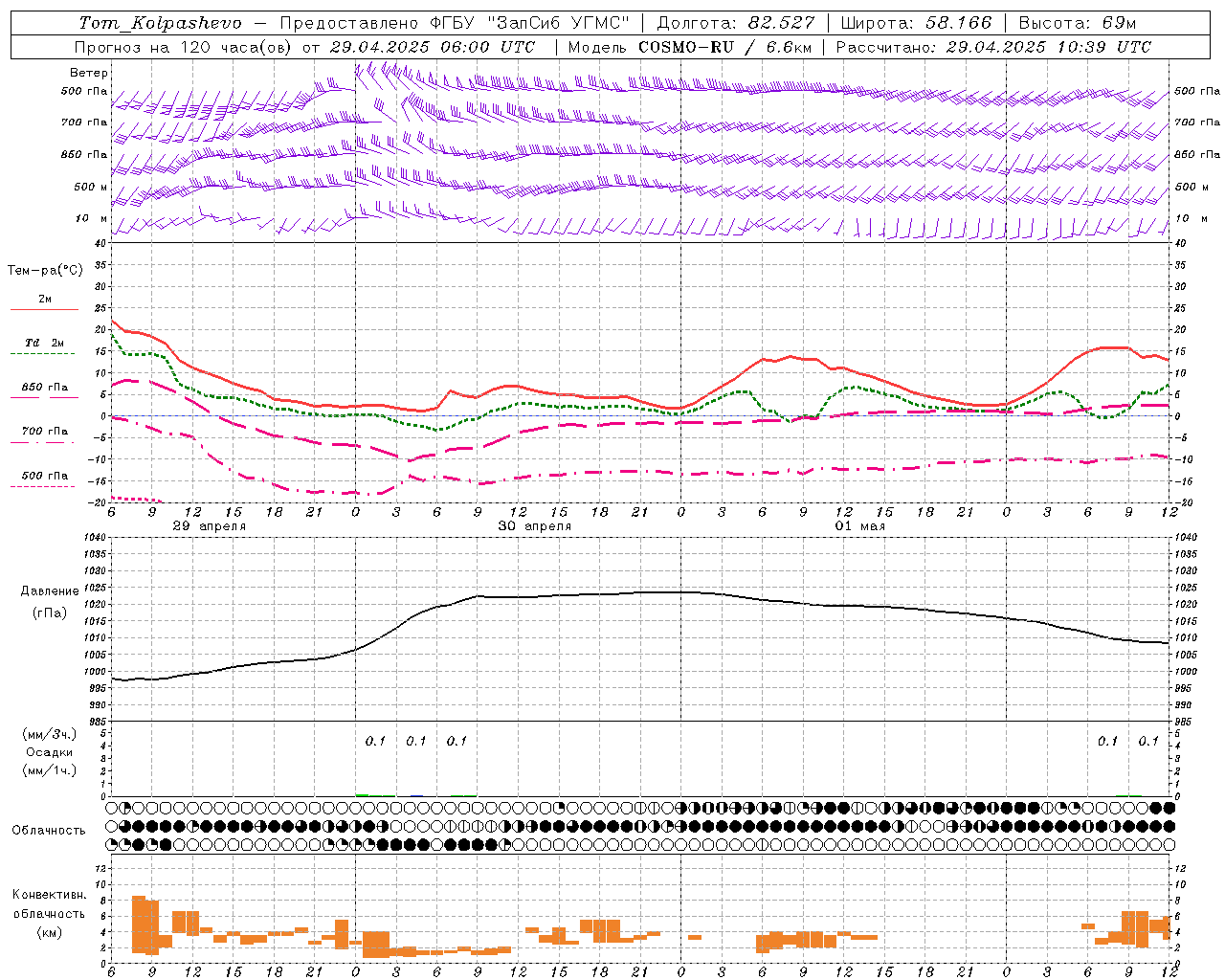The width and height of the screenshot is (1225, 980).
Task: Select the Облачность cloud cover label
Action: click(x=49, y=831)
